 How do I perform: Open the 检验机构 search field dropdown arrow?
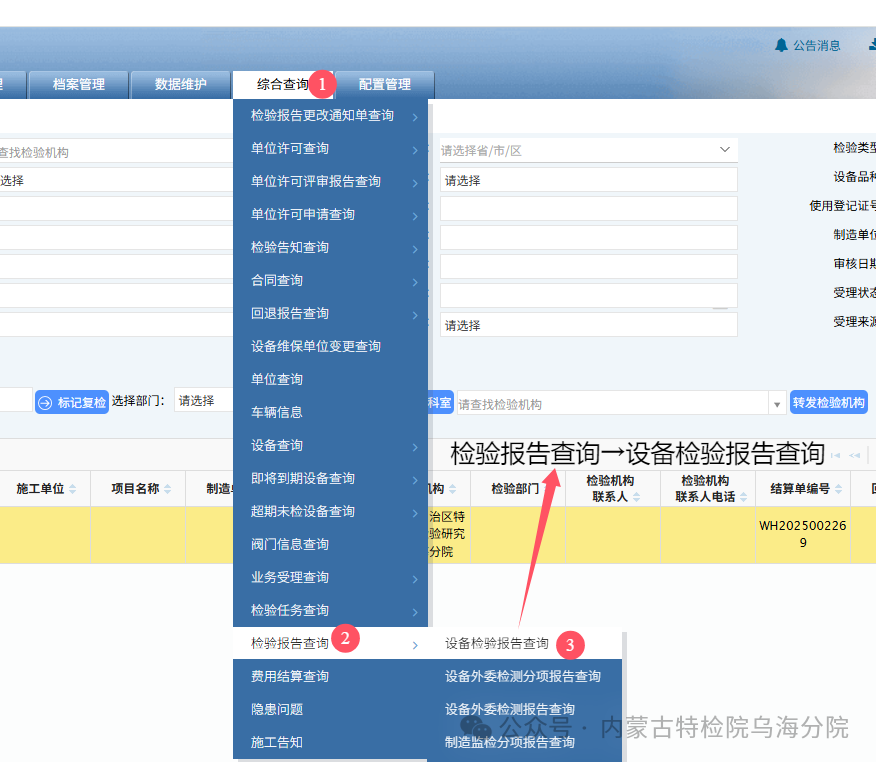[777, 401]
